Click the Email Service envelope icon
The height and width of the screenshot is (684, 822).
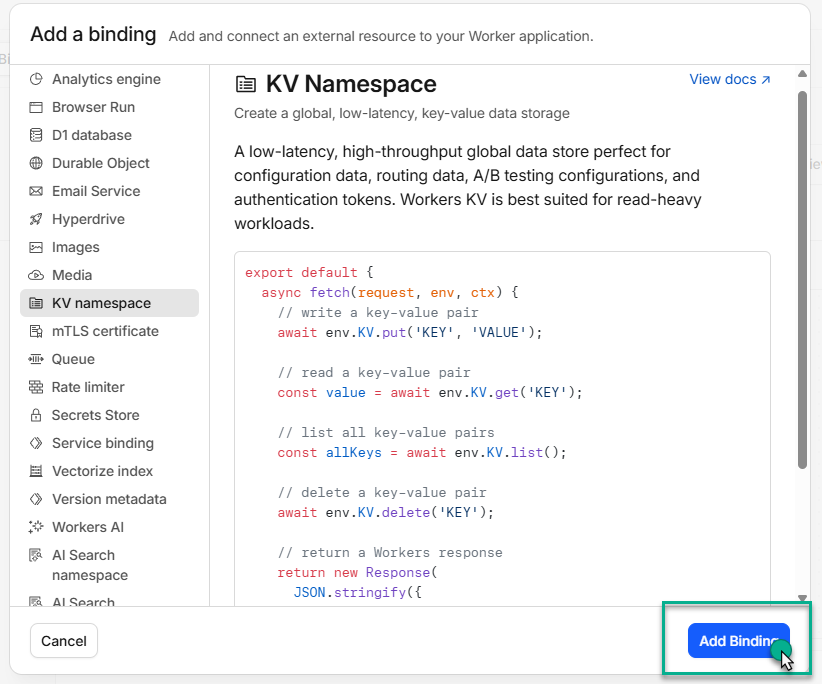click(36, 191)
